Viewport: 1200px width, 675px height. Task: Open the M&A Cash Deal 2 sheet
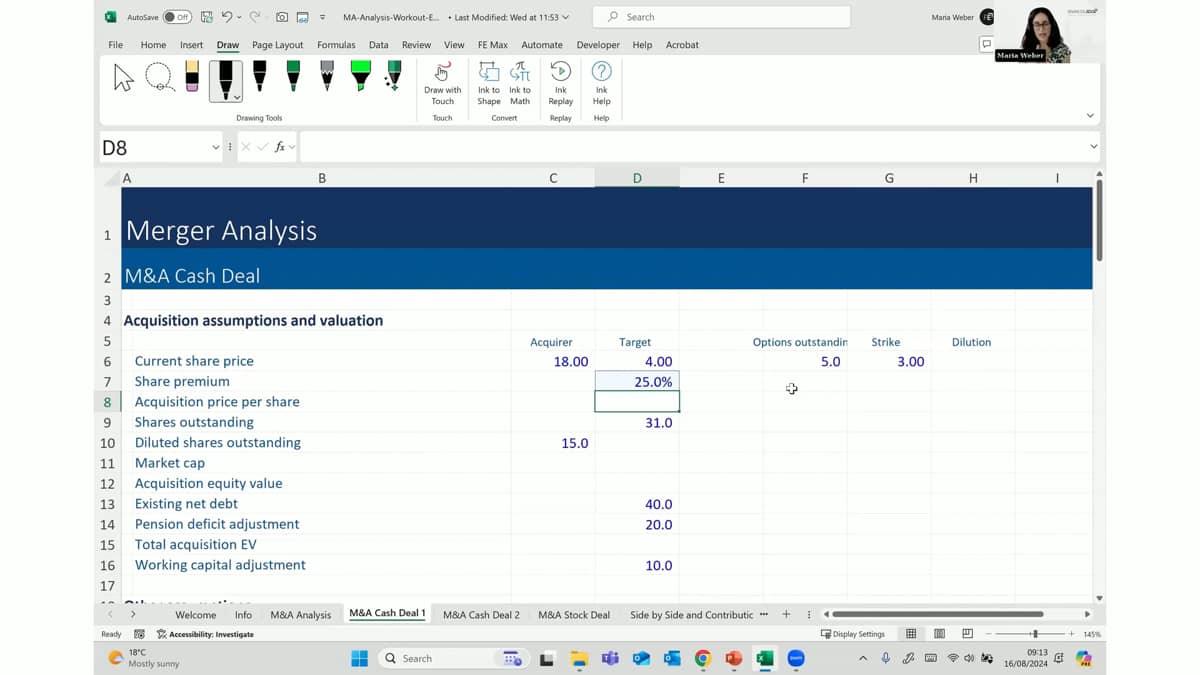point(481,615)
